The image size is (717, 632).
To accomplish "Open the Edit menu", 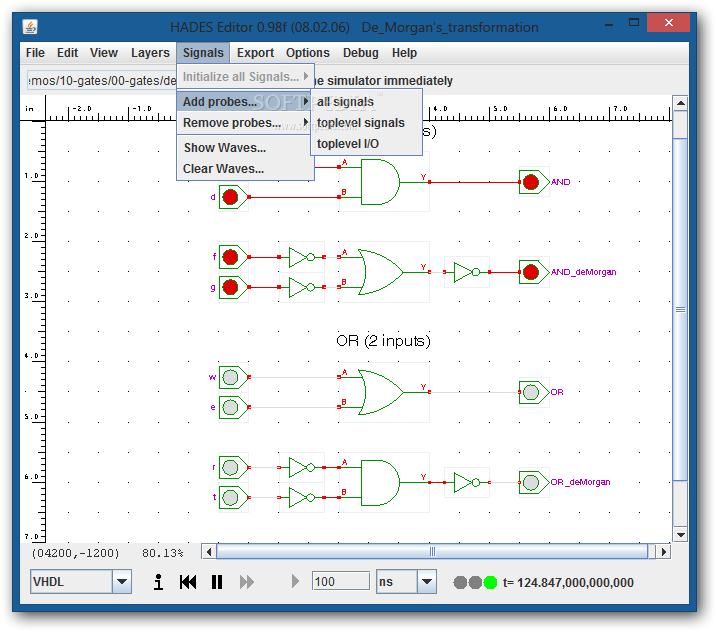I will pos(67,53).
